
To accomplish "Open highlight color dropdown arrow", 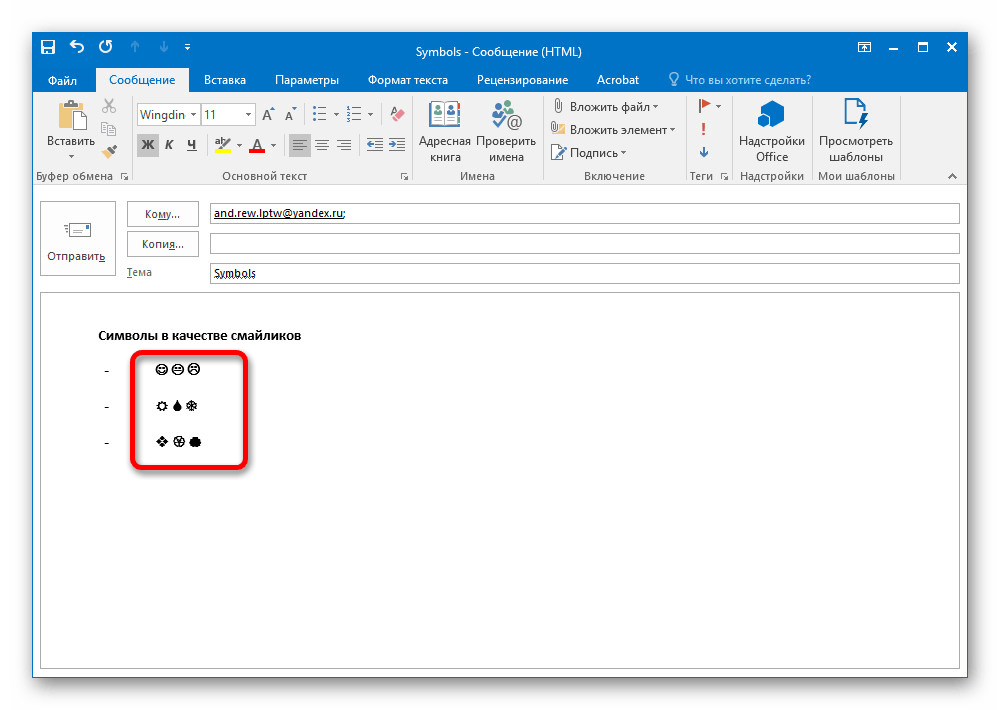I will coord(239,145).
